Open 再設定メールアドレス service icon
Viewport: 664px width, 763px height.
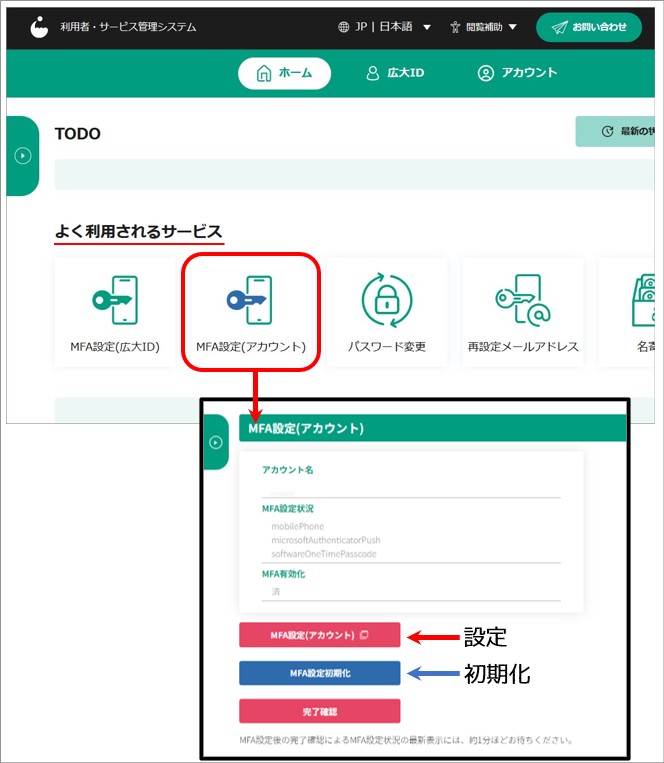point(522,301)
